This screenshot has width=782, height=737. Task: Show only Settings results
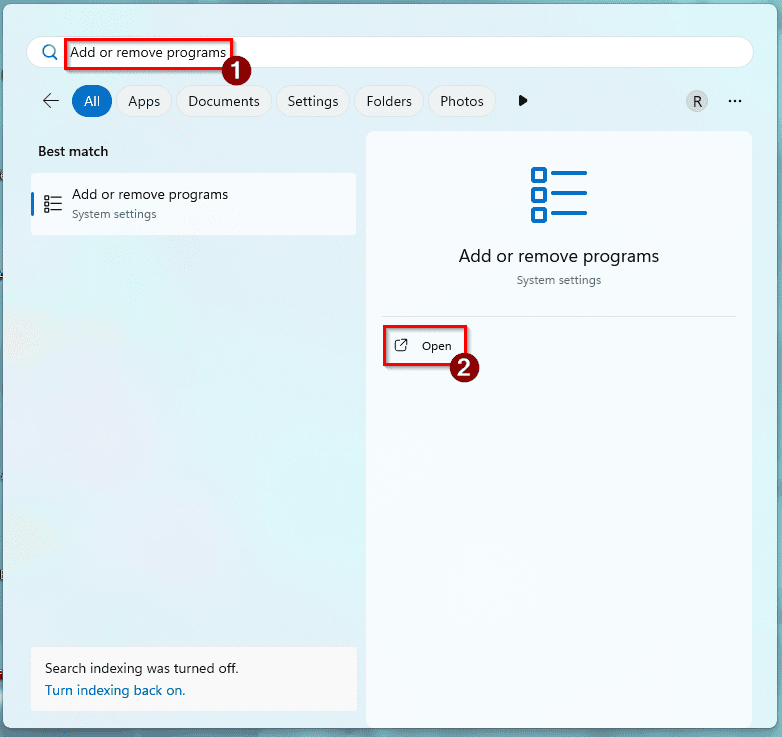(x=313, y=101)
